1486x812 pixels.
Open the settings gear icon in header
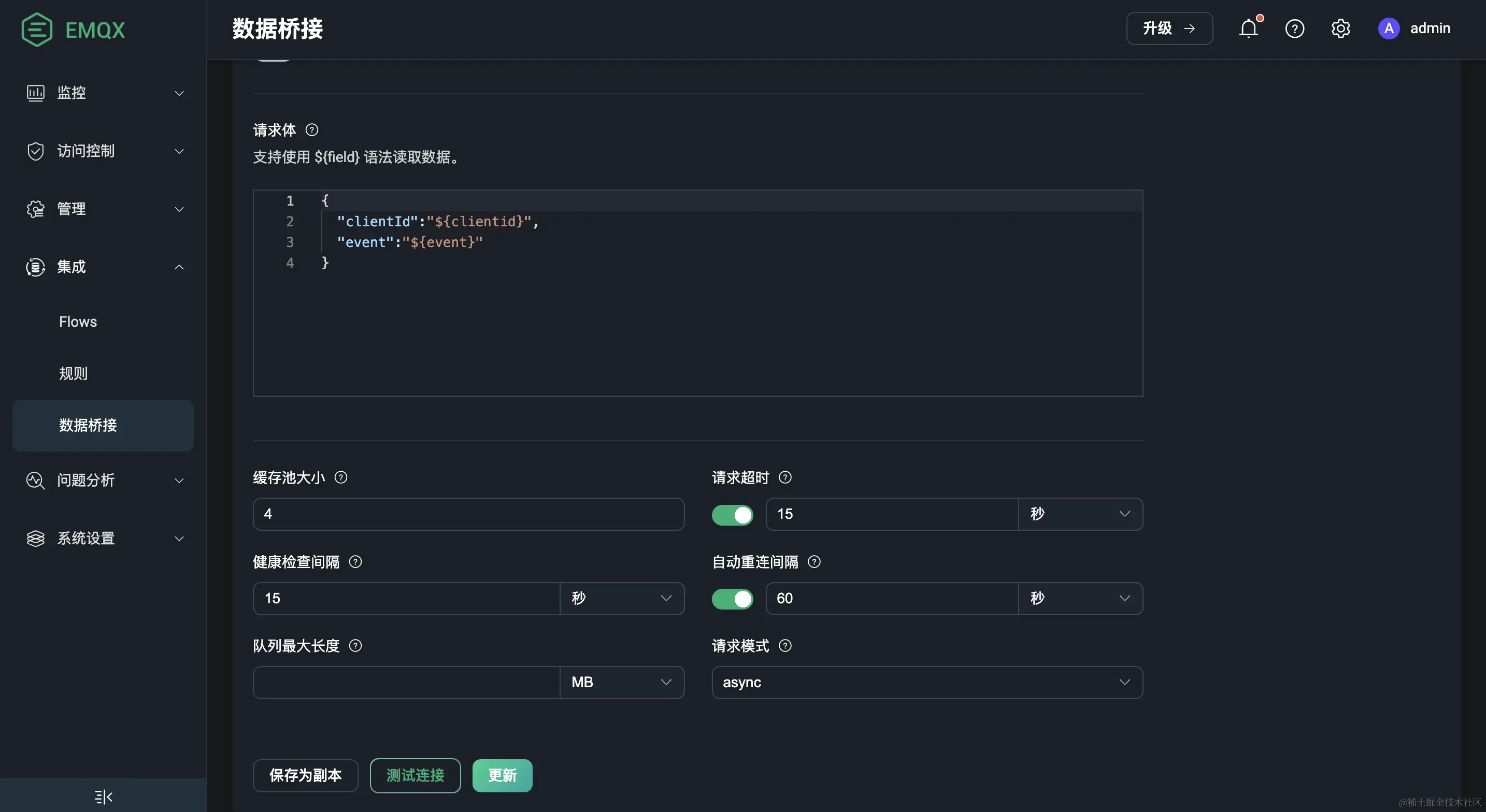pyautogui.click(x=1340, y=28)
